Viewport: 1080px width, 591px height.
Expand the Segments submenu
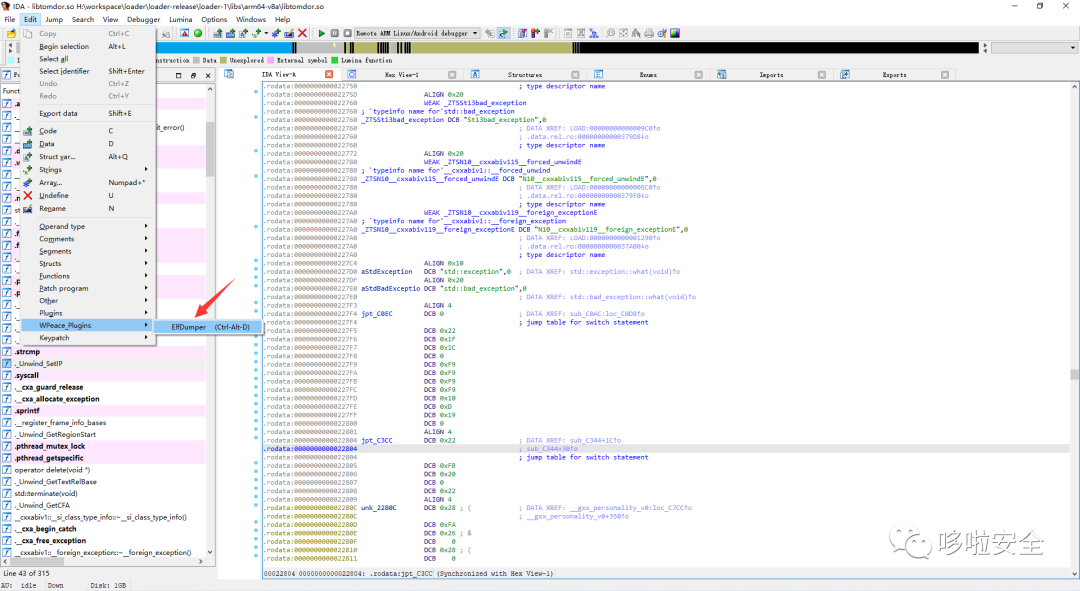click(89, 251)
